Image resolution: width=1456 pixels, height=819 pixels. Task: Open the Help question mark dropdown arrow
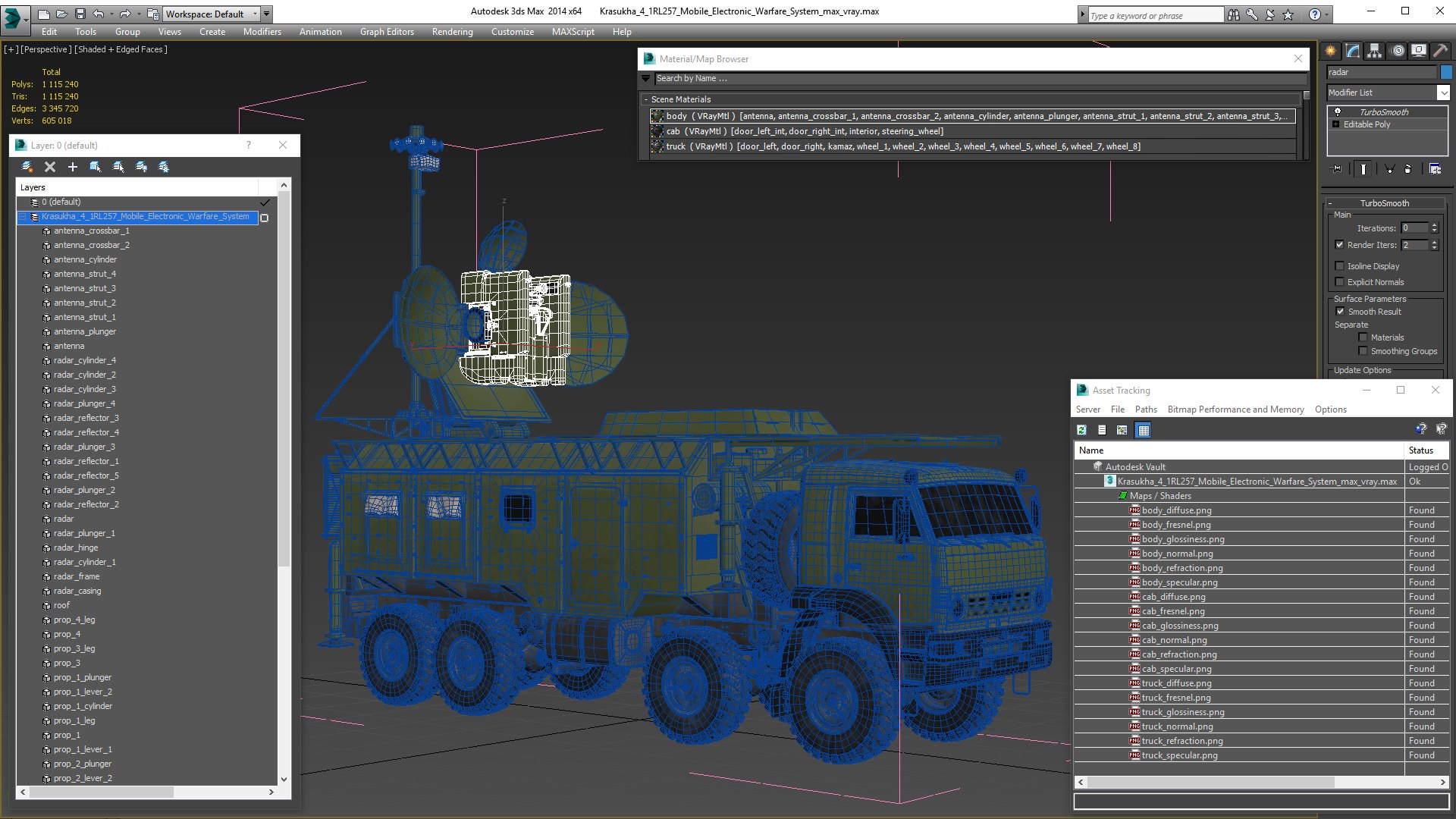point(1329,14)
